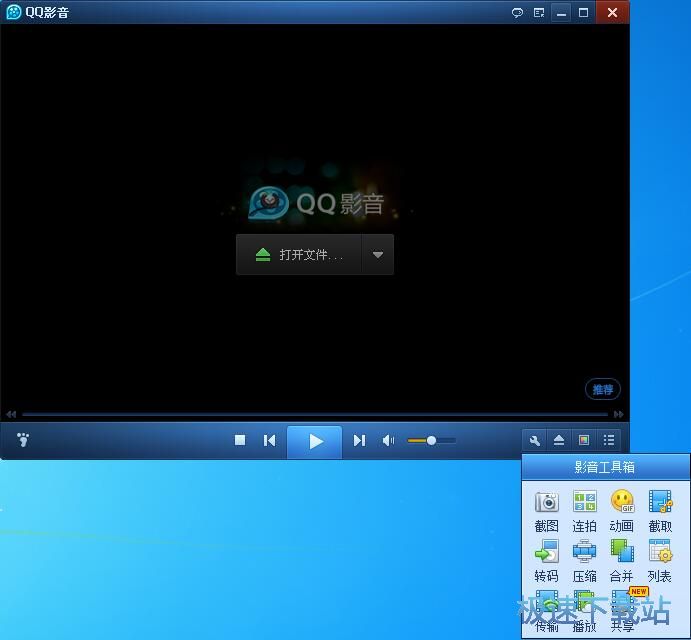Skip to the next track
The height and width of the screenshot is (640, 691).
[359, 440]
